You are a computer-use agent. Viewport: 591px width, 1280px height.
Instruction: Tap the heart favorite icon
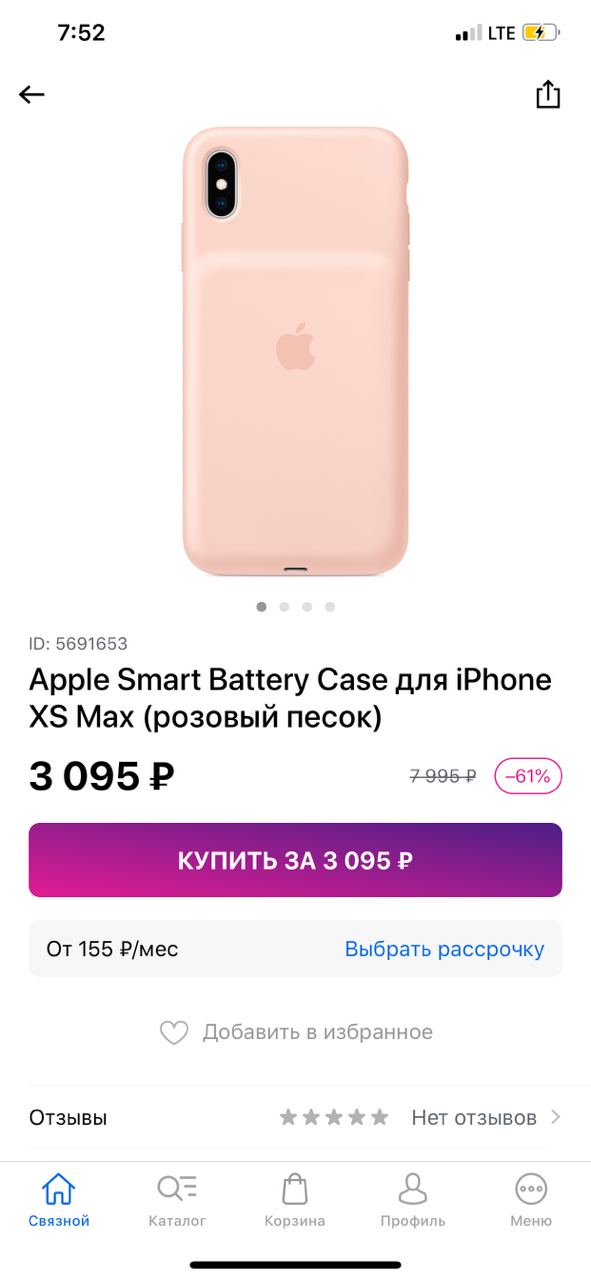pyautogui.click(x=174, y=1033)
